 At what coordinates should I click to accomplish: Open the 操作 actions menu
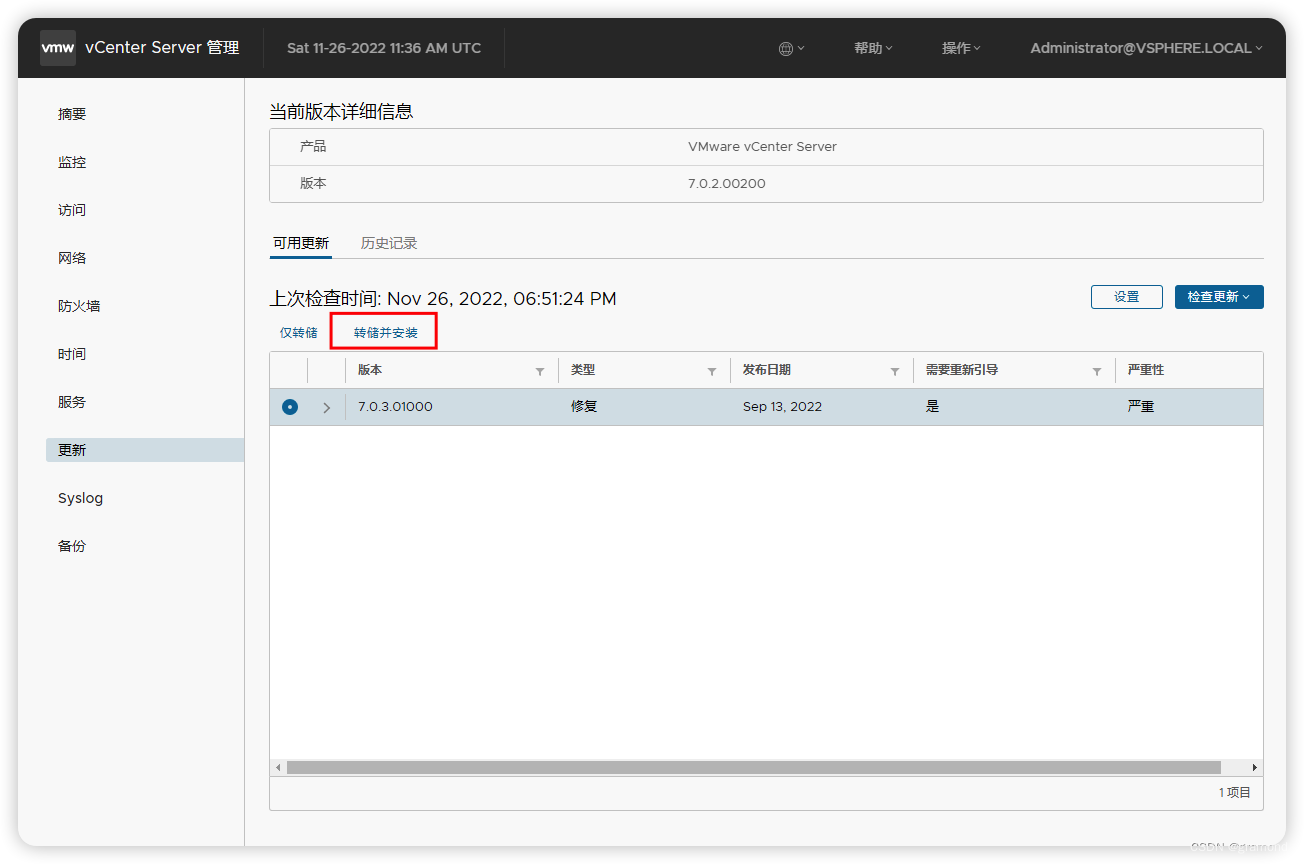coord(961,48)
